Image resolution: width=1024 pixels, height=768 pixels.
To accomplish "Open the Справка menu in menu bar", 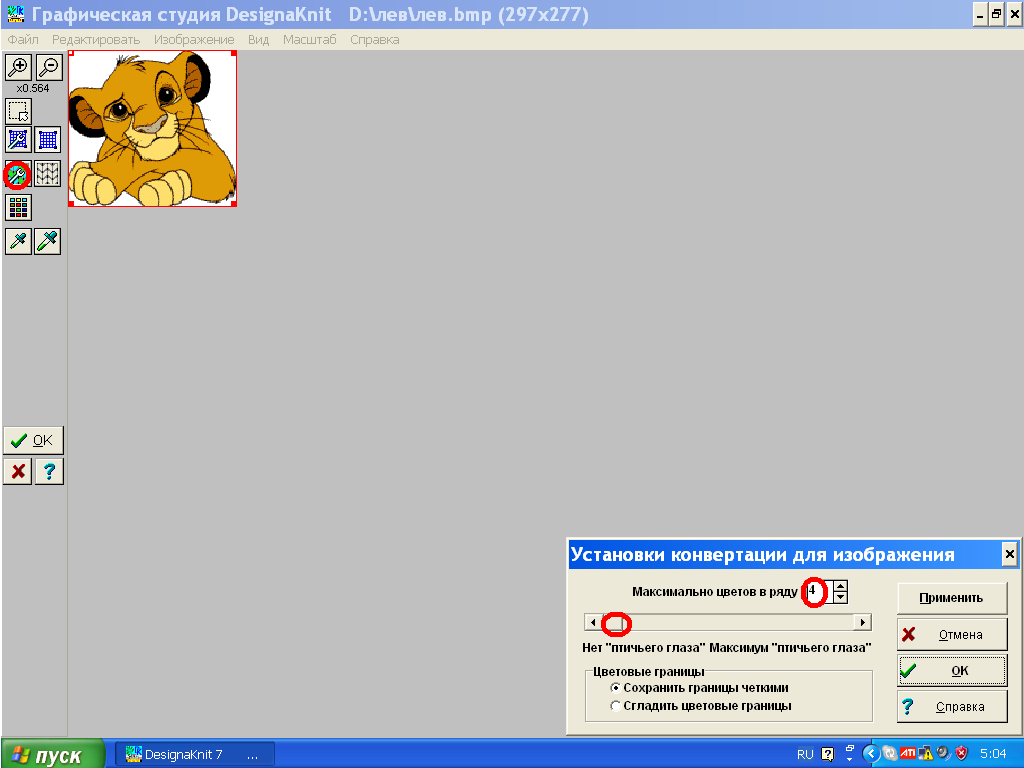I will coord(375,40).
